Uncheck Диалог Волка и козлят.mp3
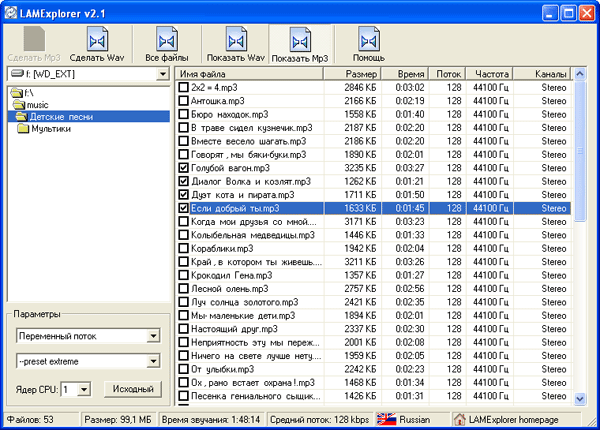 [184, 181]
